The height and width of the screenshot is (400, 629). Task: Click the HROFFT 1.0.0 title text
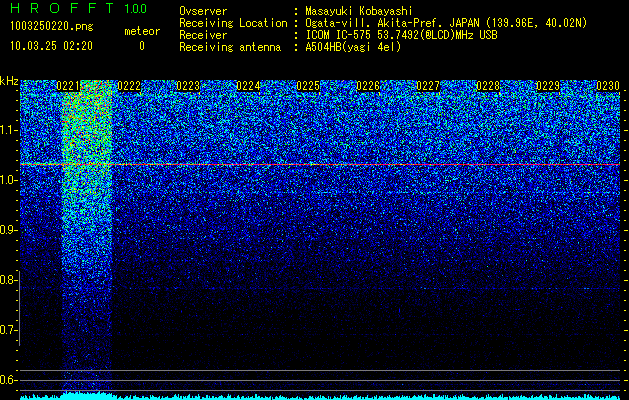pyautogui.click(x=79, y=8)
